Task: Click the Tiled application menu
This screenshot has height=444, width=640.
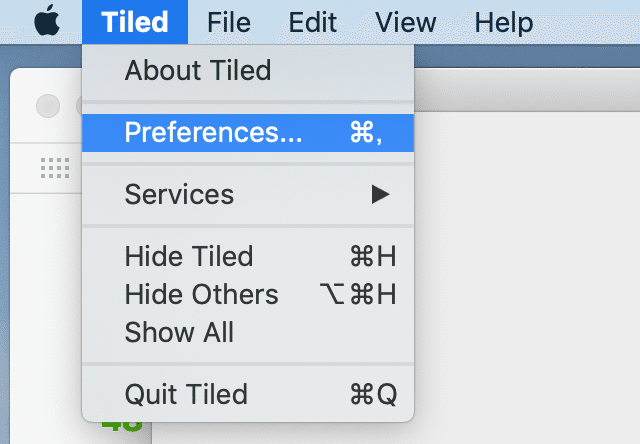Action: click(x=135, y=22)
